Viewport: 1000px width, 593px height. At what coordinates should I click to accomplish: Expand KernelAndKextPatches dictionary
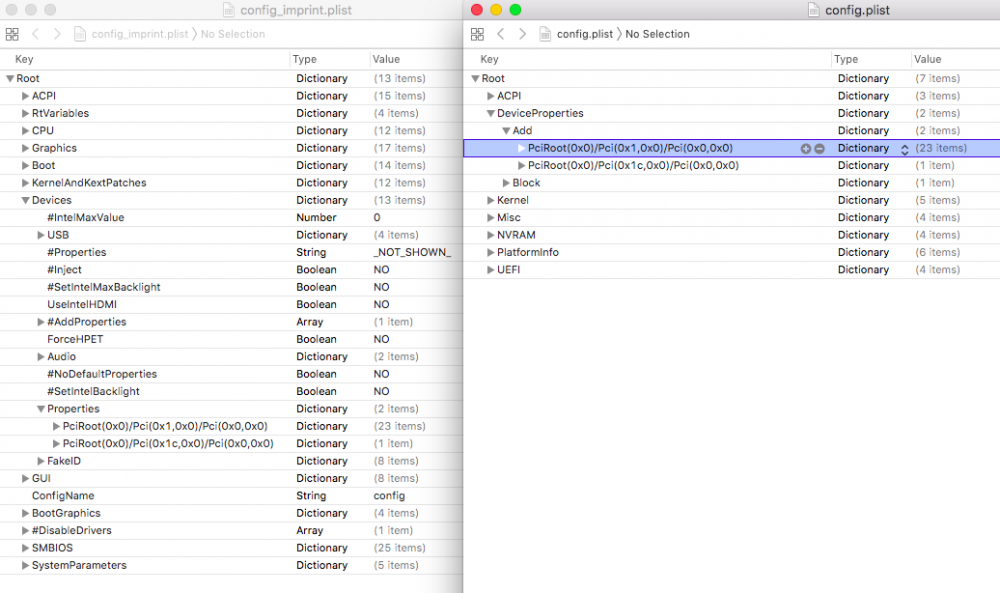26,183
